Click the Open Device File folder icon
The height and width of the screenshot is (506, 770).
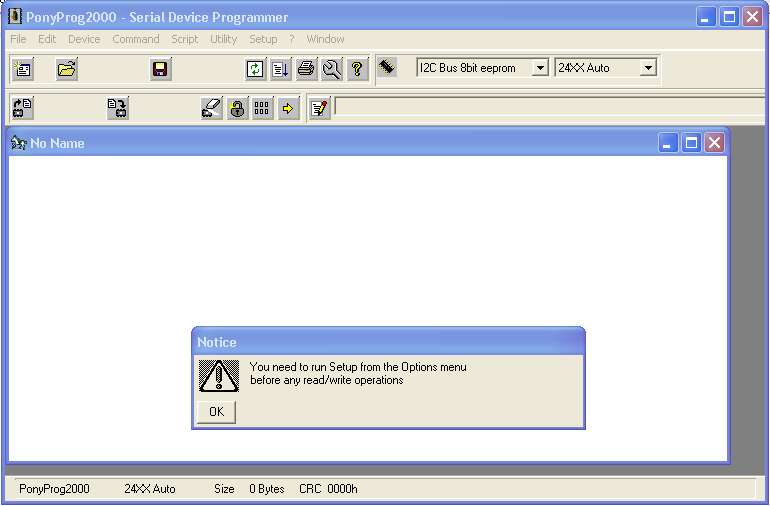[67, 69]
